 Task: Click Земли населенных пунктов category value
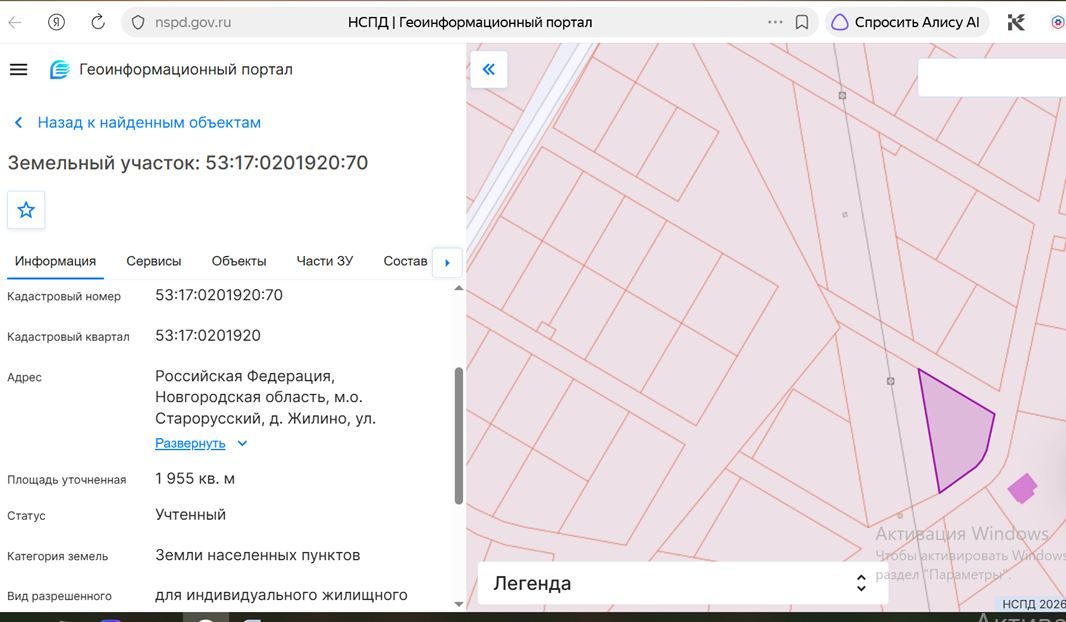[x=258, y=555]
